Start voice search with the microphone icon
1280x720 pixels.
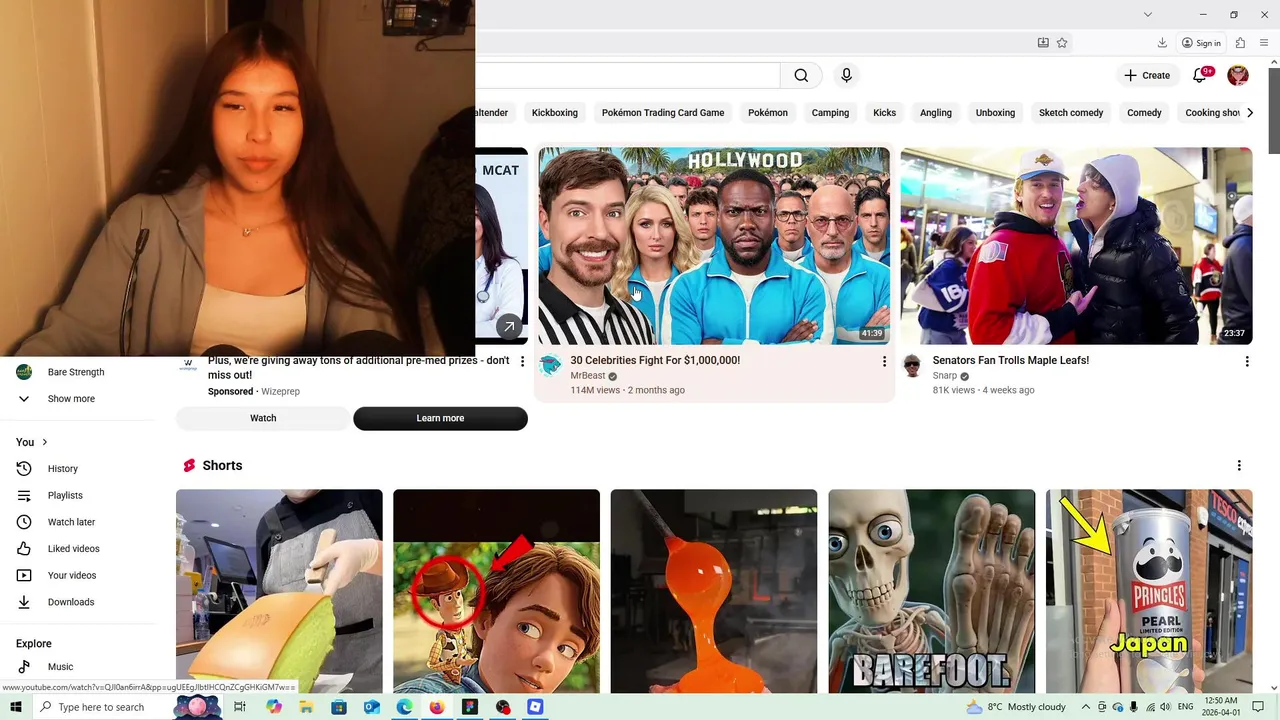point(846,76)
